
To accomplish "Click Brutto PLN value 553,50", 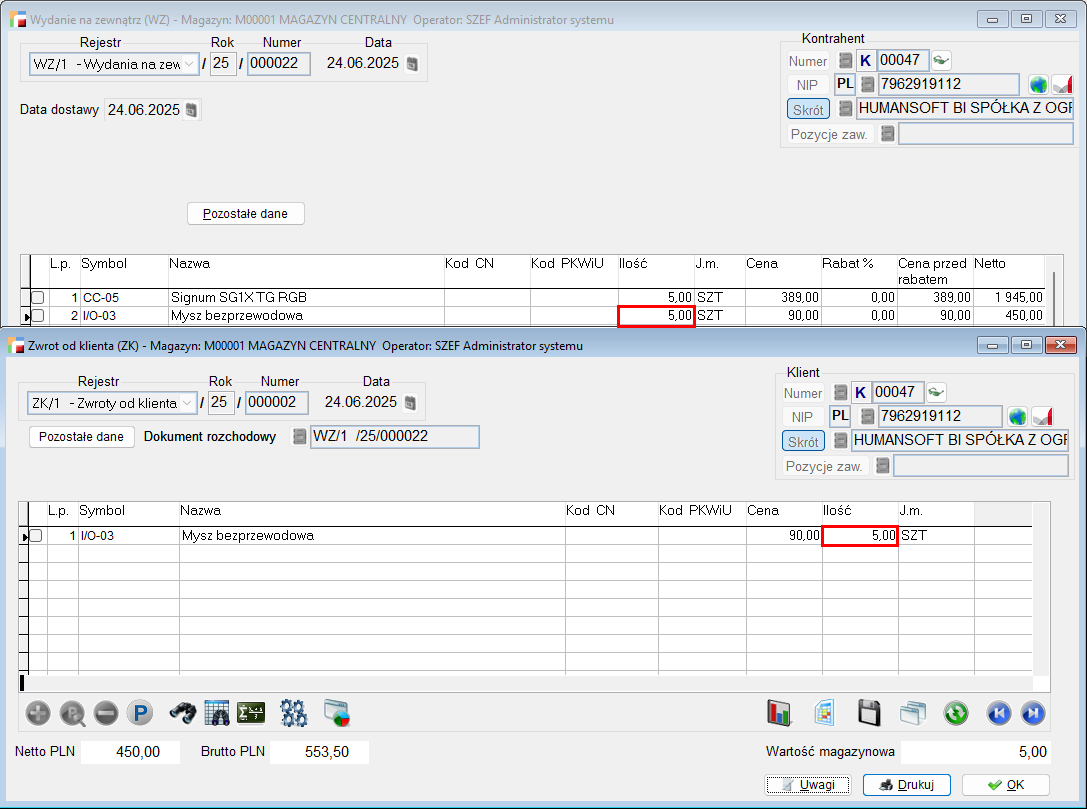I will click(x=320, y=752).
